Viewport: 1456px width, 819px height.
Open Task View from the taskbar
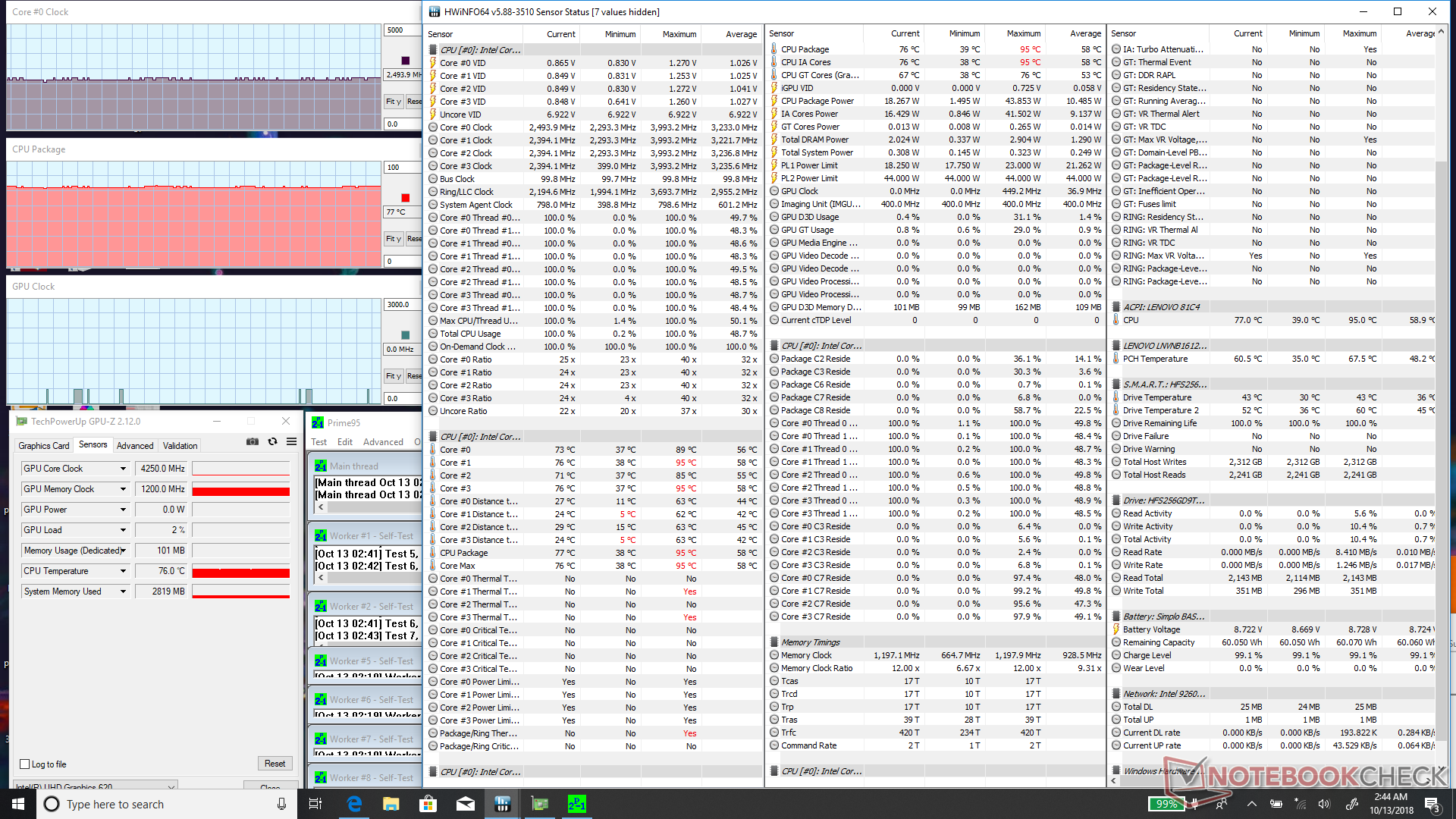[x=315, y=804]
